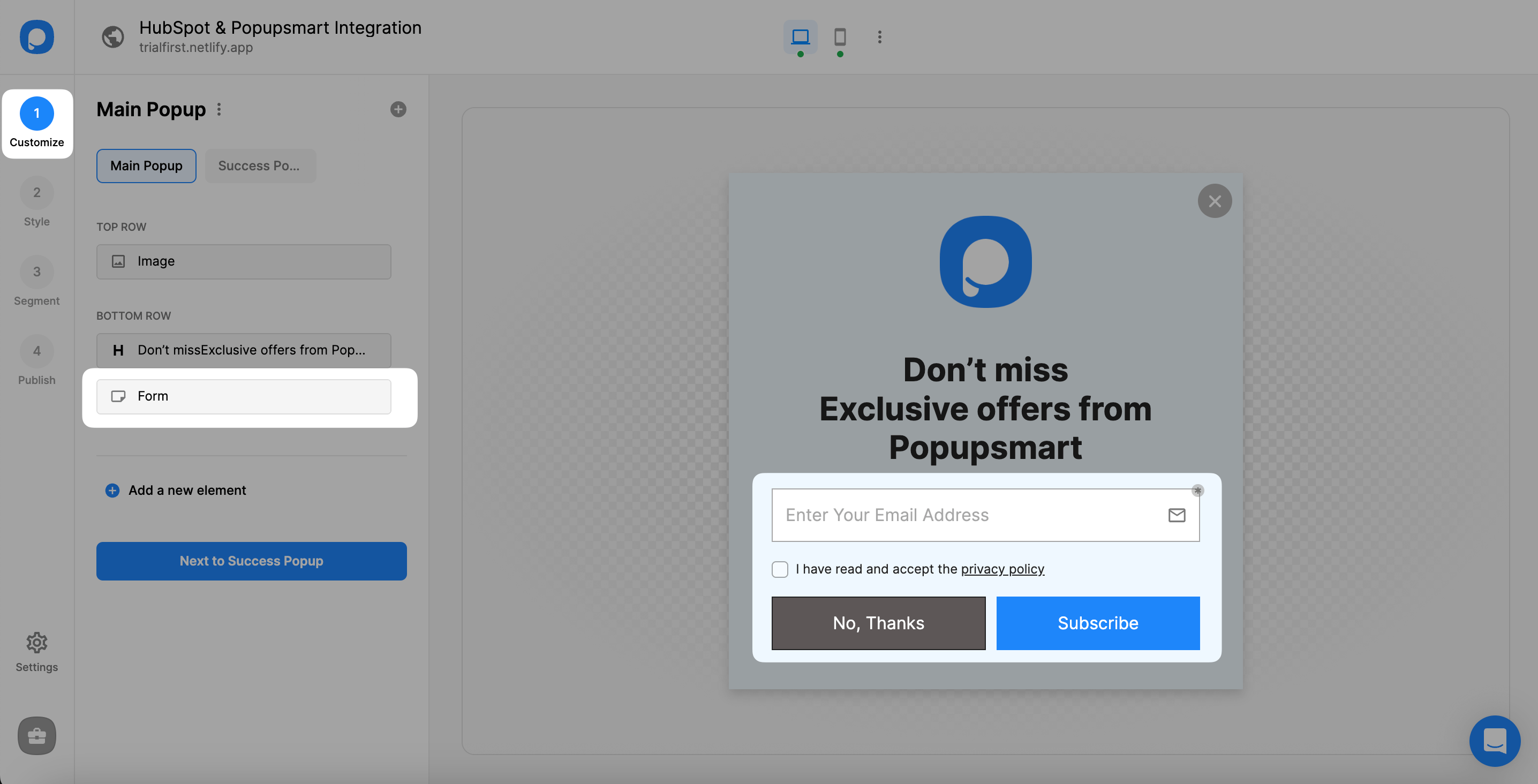Viewport: 1538px width, 784px height.
Task: Open the Main Popup overflow menu
Action: [218, 110]
